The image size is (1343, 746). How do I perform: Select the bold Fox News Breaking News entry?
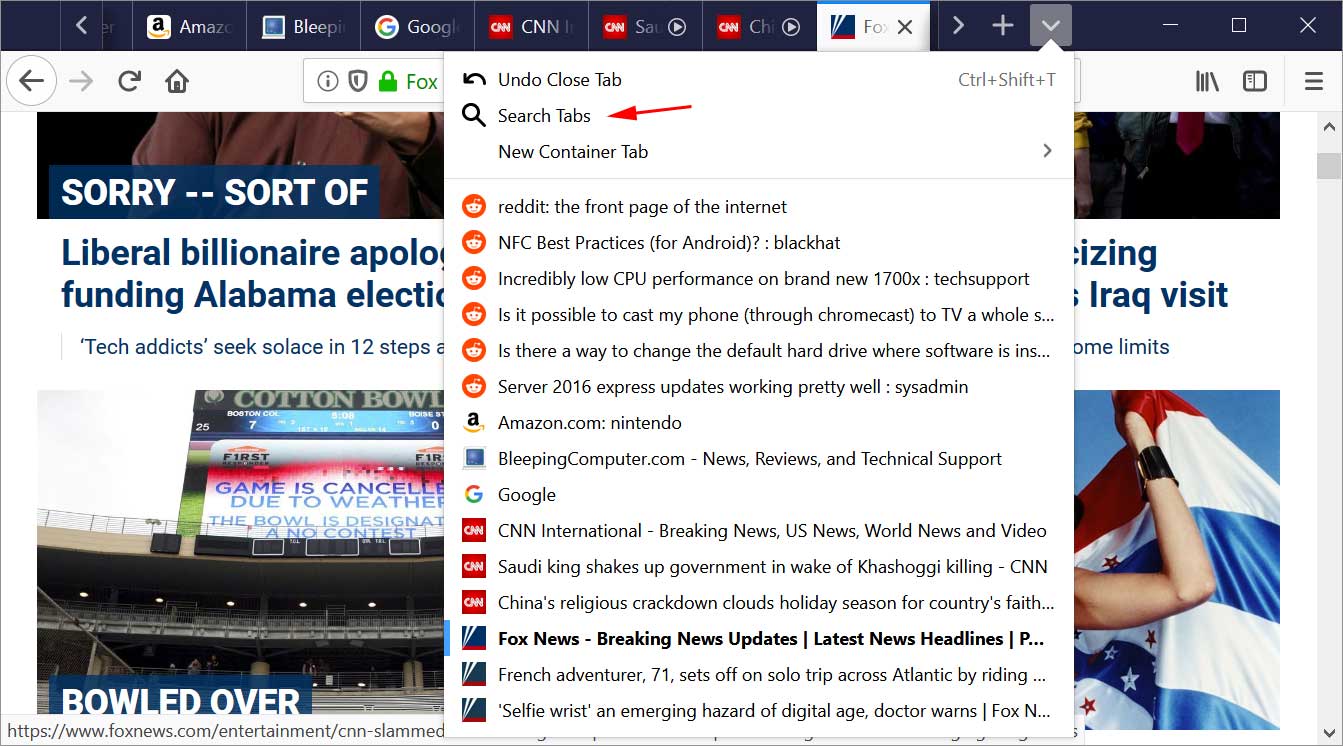point(759,639)
